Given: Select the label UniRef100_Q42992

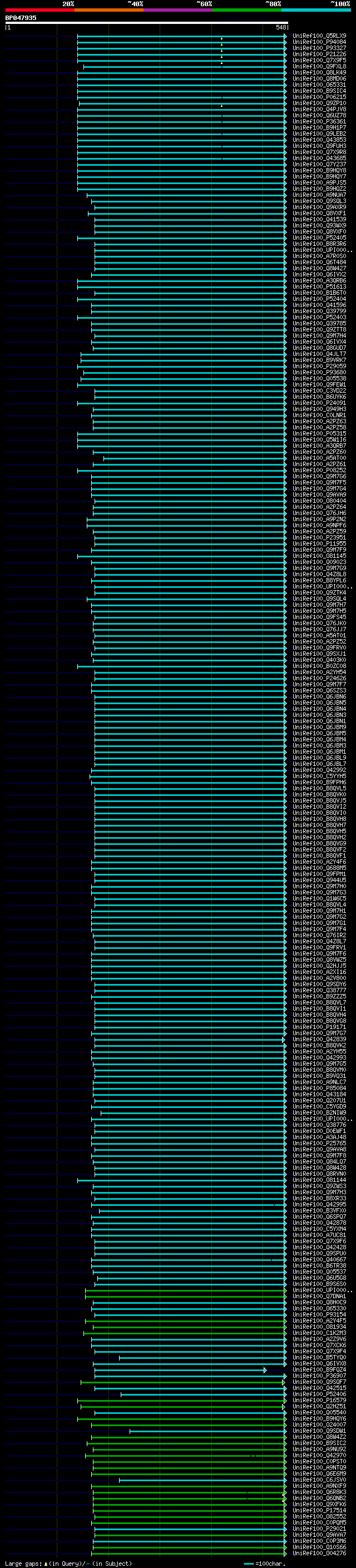Looking at the screenshot, I should [319, 770].
